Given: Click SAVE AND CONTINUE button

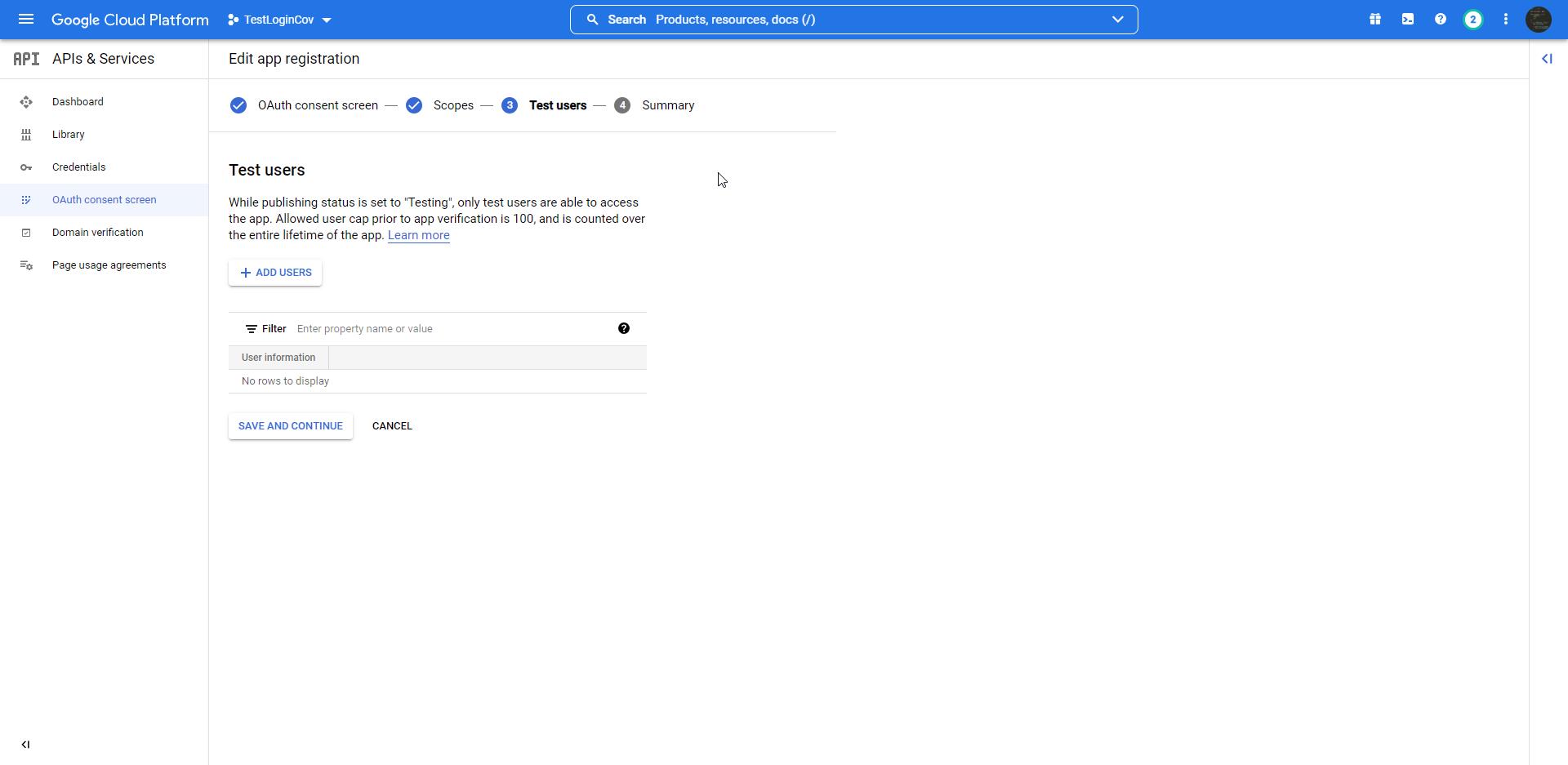Looking at the screenshot, I should click(291, 426).
